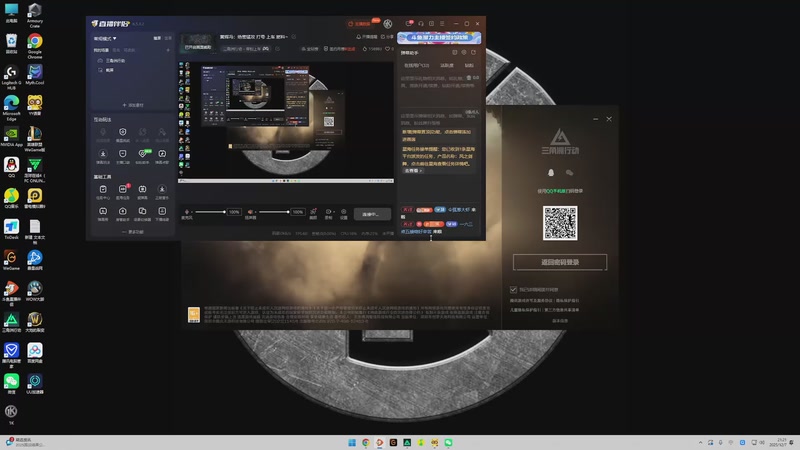Switch to the middle 弹幕助手 tab
Viewport: 800px width, 450px height.
pos(446,65)
